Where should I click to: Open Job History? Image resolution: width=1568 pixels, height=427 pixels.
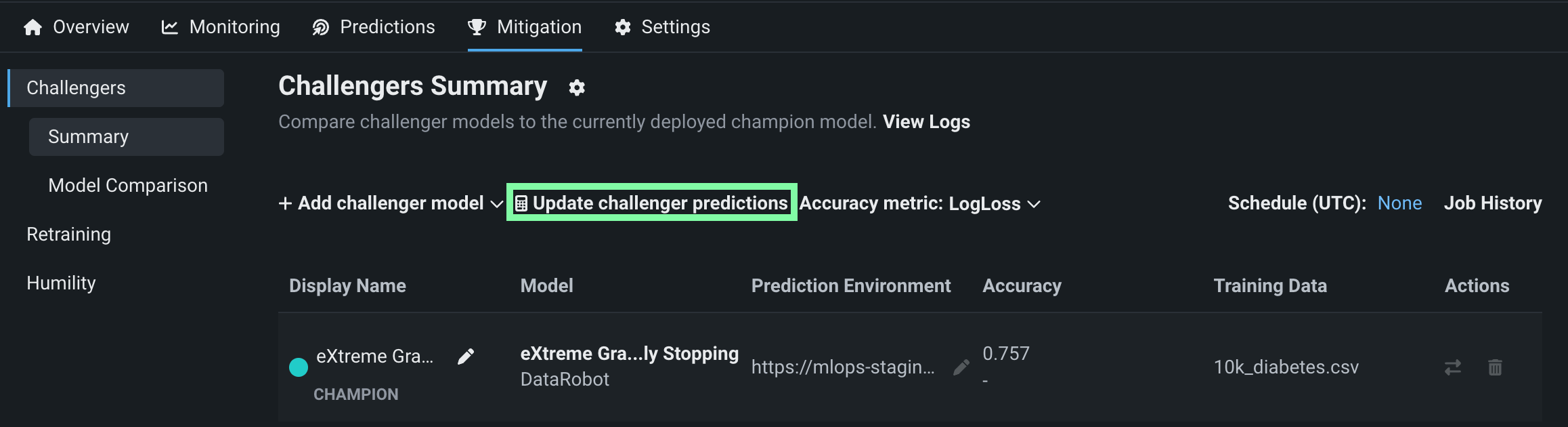tap(1493, 203)
